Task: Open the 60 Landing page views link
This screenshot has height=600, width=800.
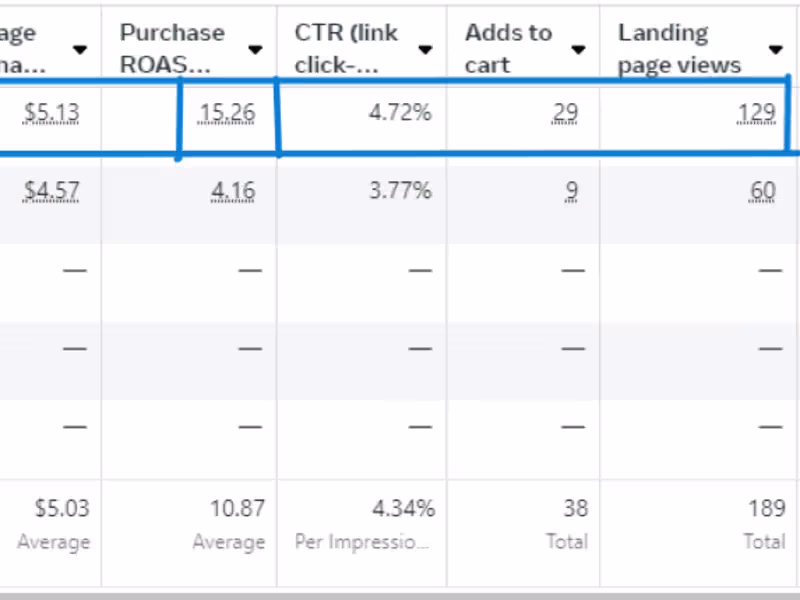Action: (x=763, y=190)
